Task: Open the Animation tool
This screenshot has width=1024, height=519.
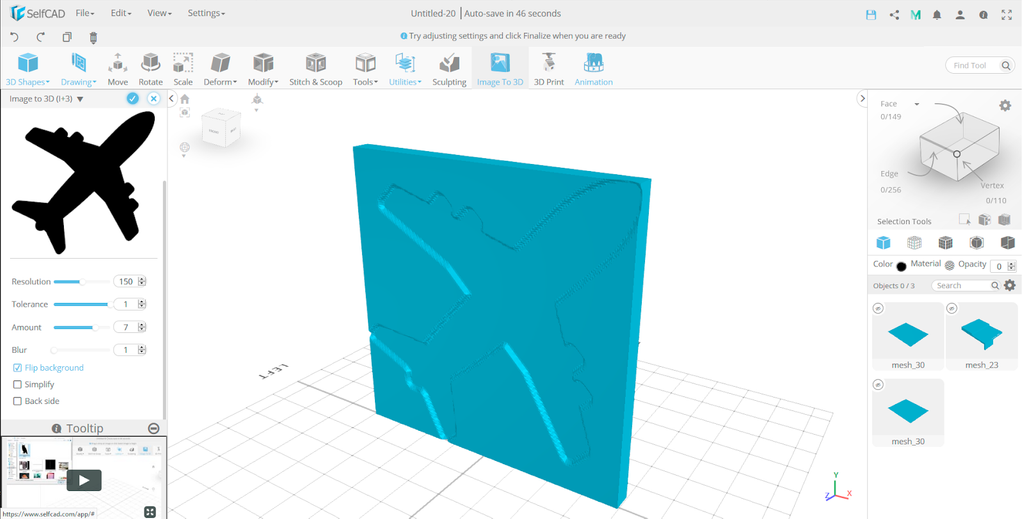Action: click(593, 69)
